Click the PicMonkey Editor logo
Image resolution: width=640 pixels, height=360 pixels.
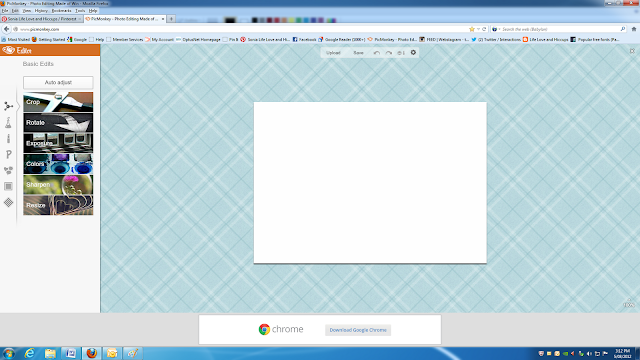(x=17, y=50)
